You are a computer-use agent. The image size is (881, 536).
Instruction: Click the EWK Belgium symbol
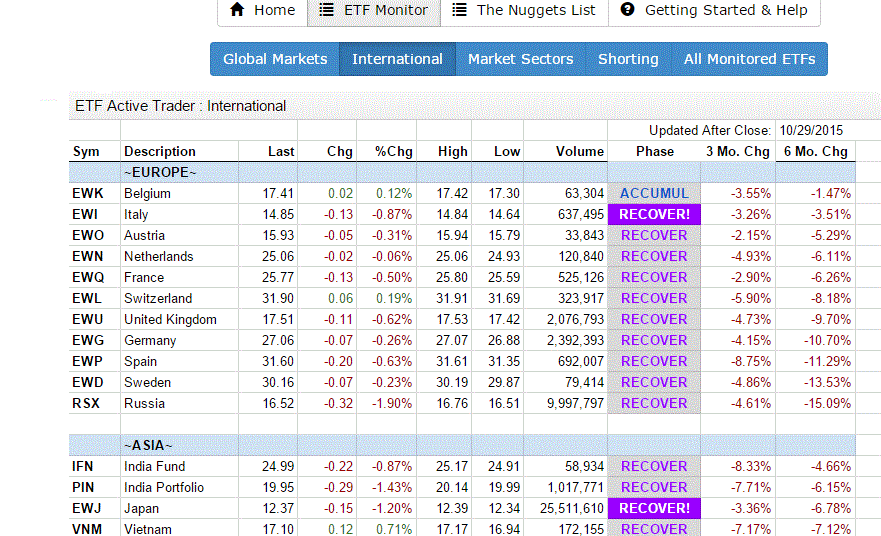pyautogui.click(x=87, y=193)
